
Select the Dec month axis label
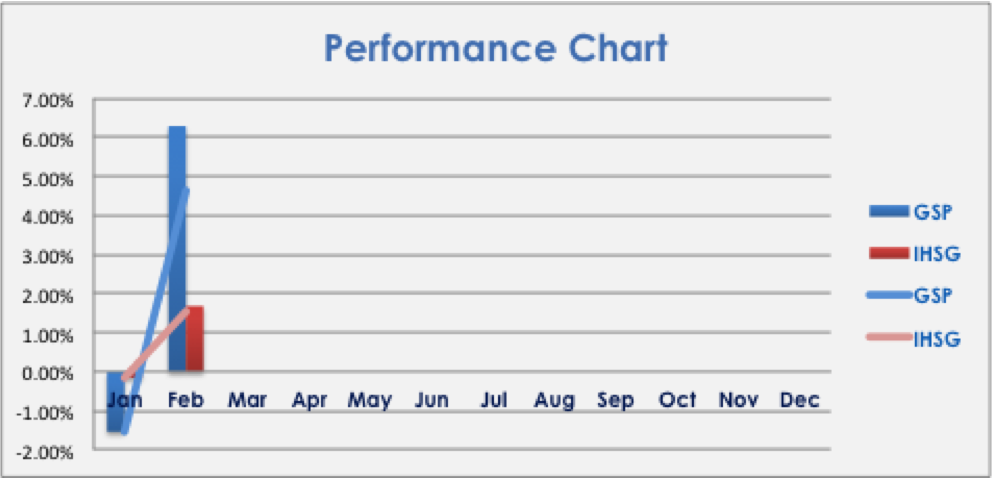click(800, 401)
